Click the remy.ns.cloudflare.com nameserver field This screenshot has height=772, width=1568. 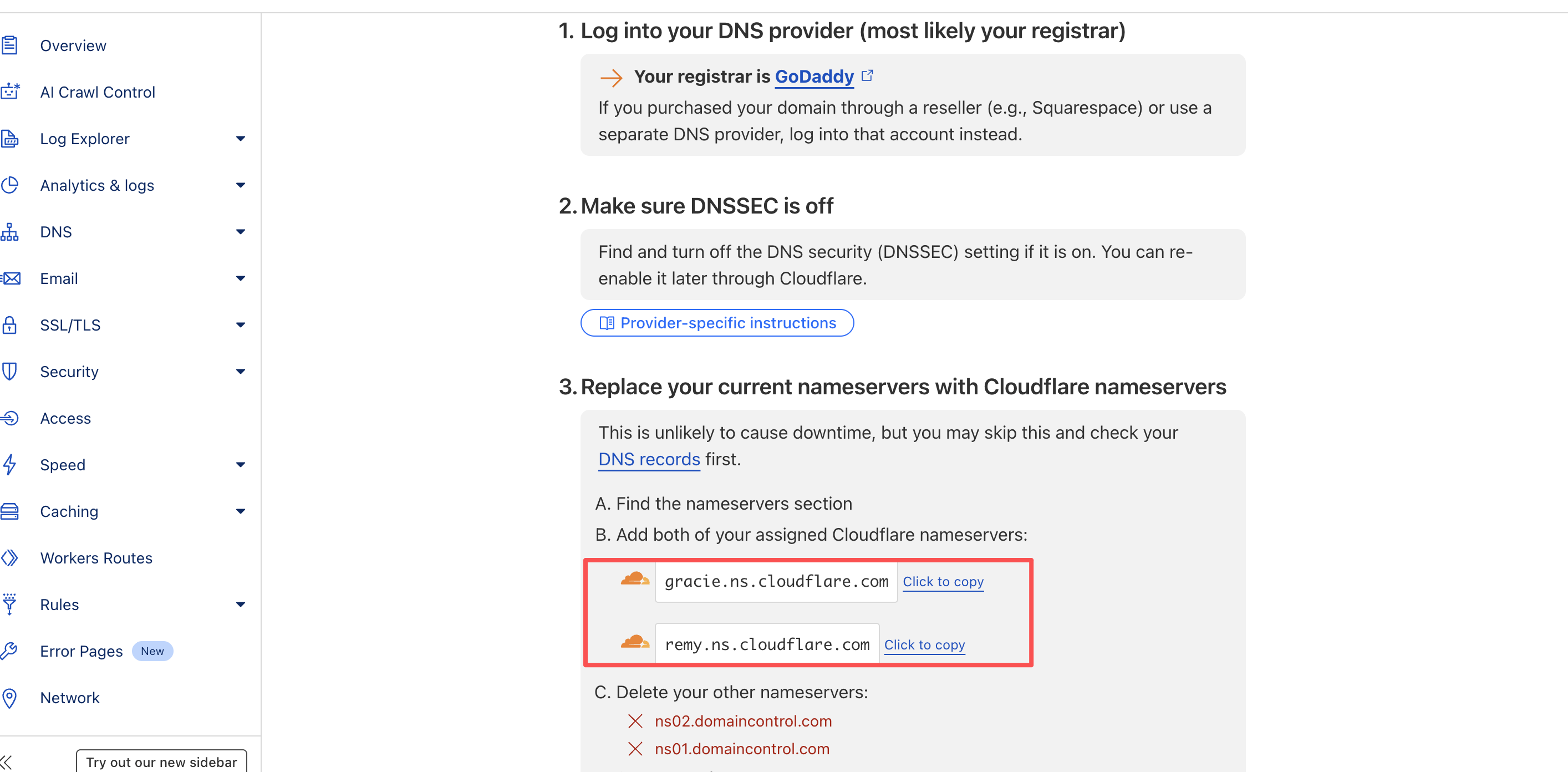pyautogui.click(x=767, y=644)
